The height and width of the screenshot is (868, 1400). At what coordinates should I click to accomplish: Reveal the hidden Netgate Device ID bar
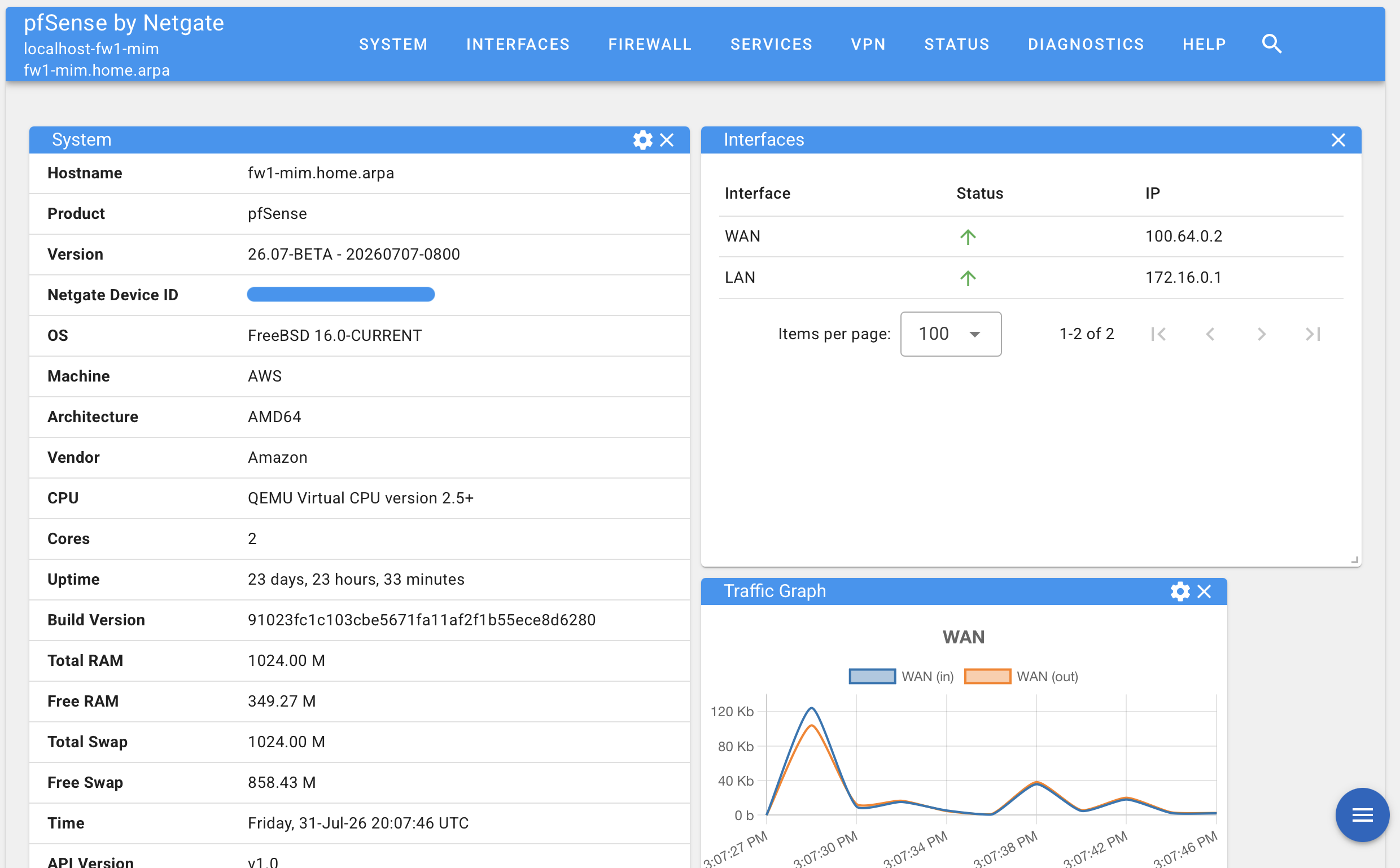tap(340, 295)
